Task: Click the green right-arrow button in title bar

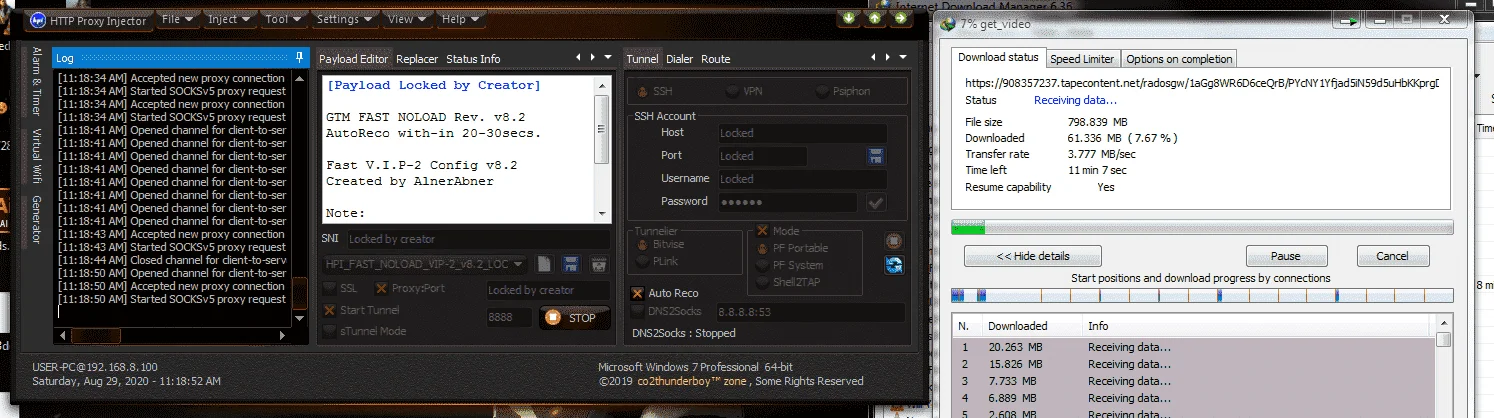Action: (x=899, y=18)
